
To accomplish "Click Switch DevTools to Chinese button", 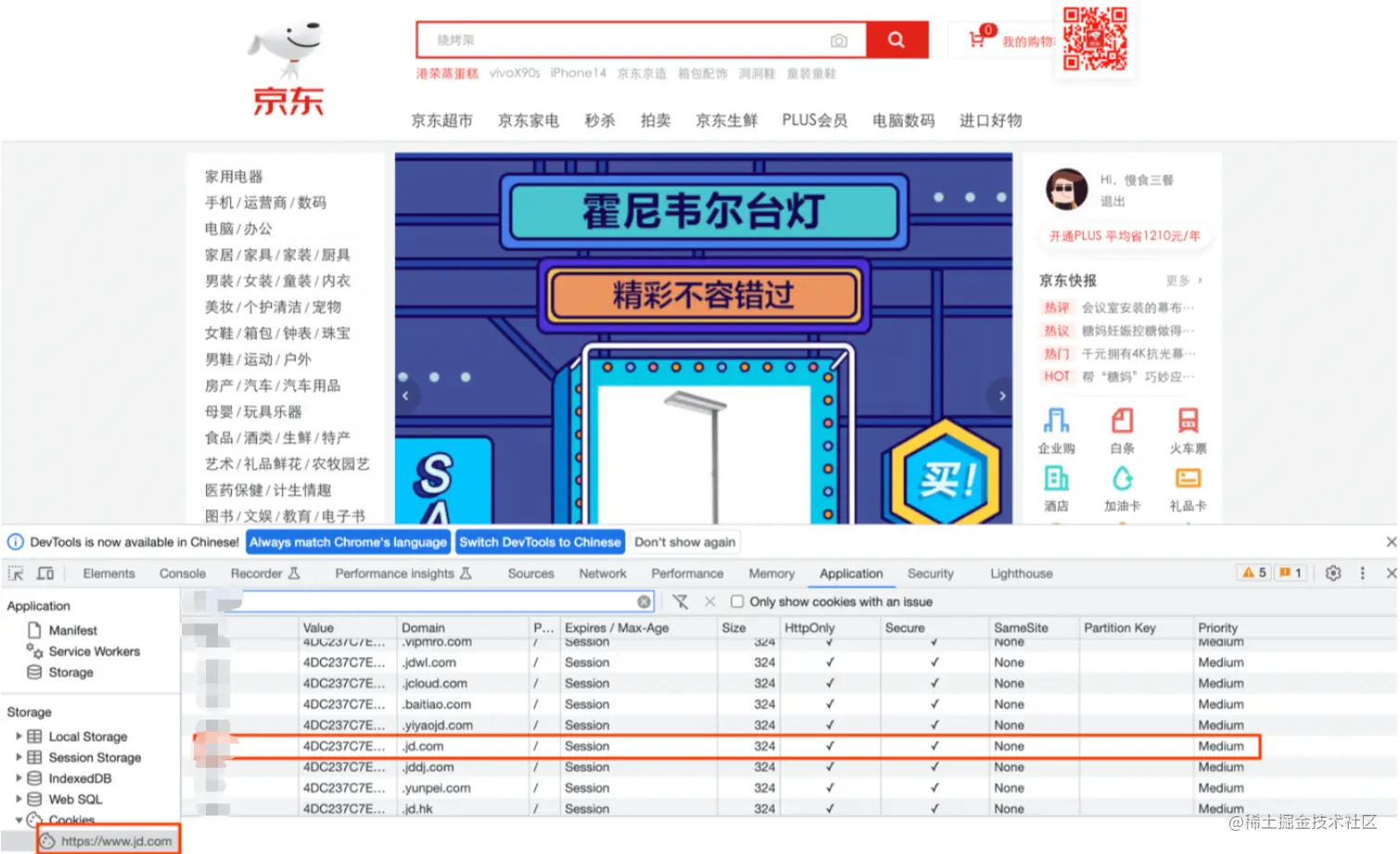I will click(x=540, y=542).
